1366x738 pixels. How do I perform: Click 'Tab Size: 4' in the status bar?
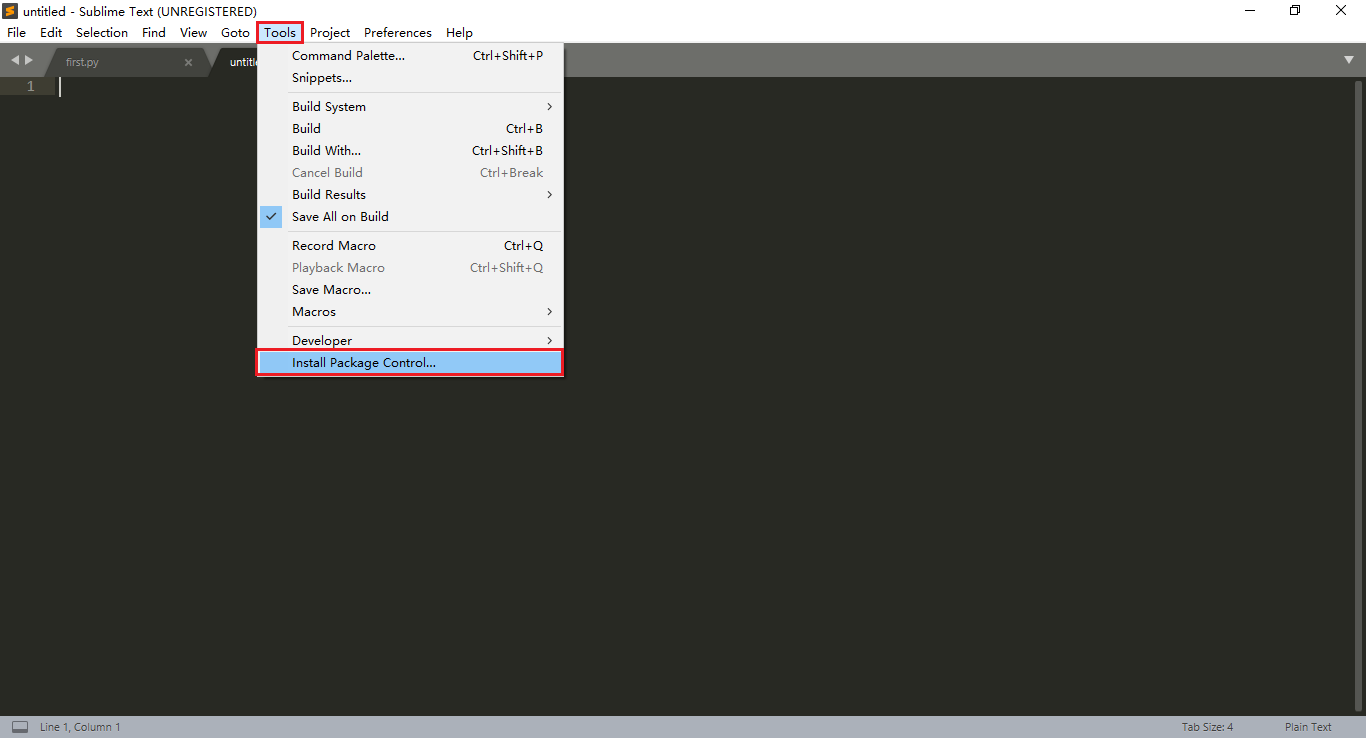tap(1207, 726)
